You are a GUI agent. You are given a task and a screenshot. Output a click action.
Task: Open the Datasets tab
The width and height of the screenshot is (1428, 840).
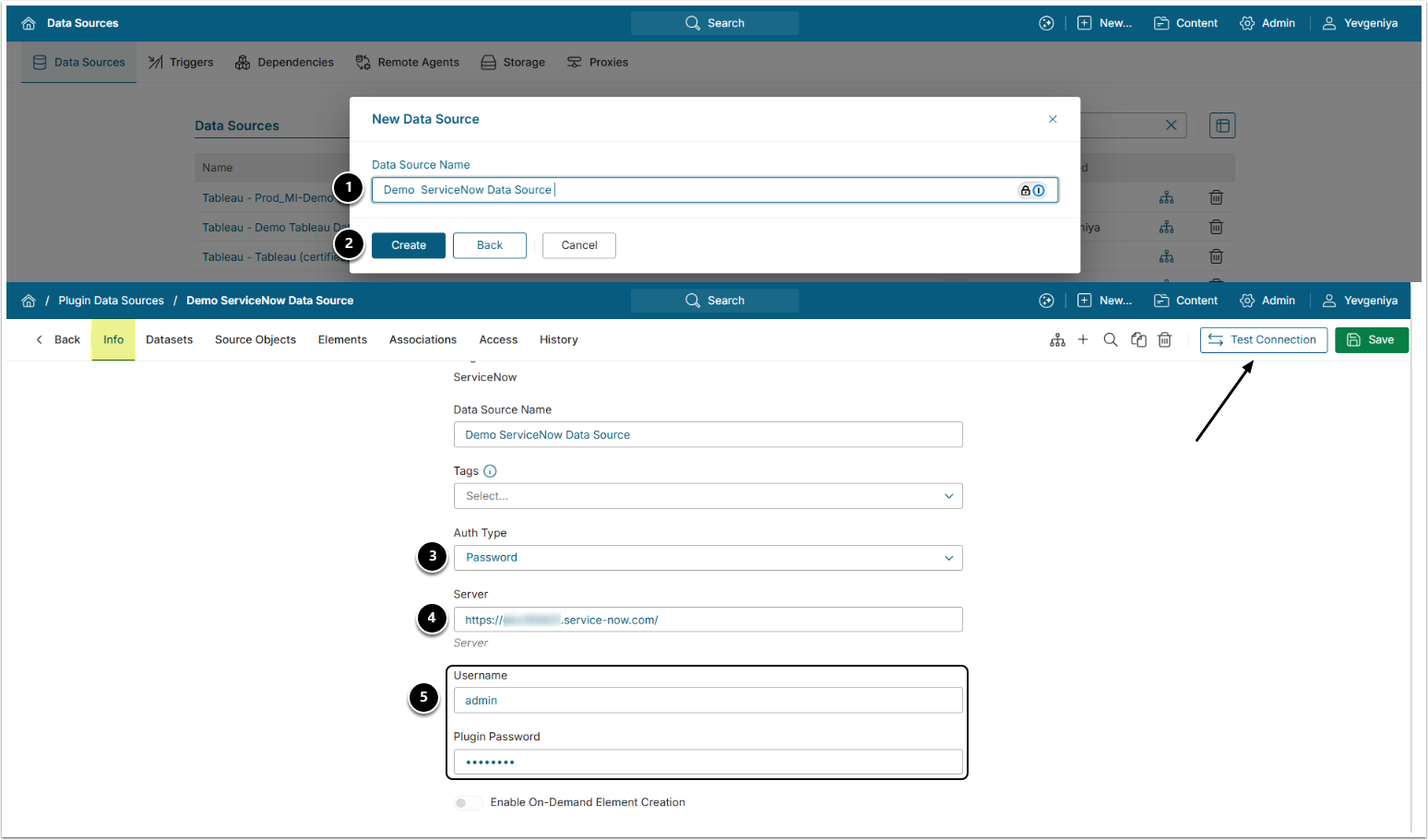[170, 340]
